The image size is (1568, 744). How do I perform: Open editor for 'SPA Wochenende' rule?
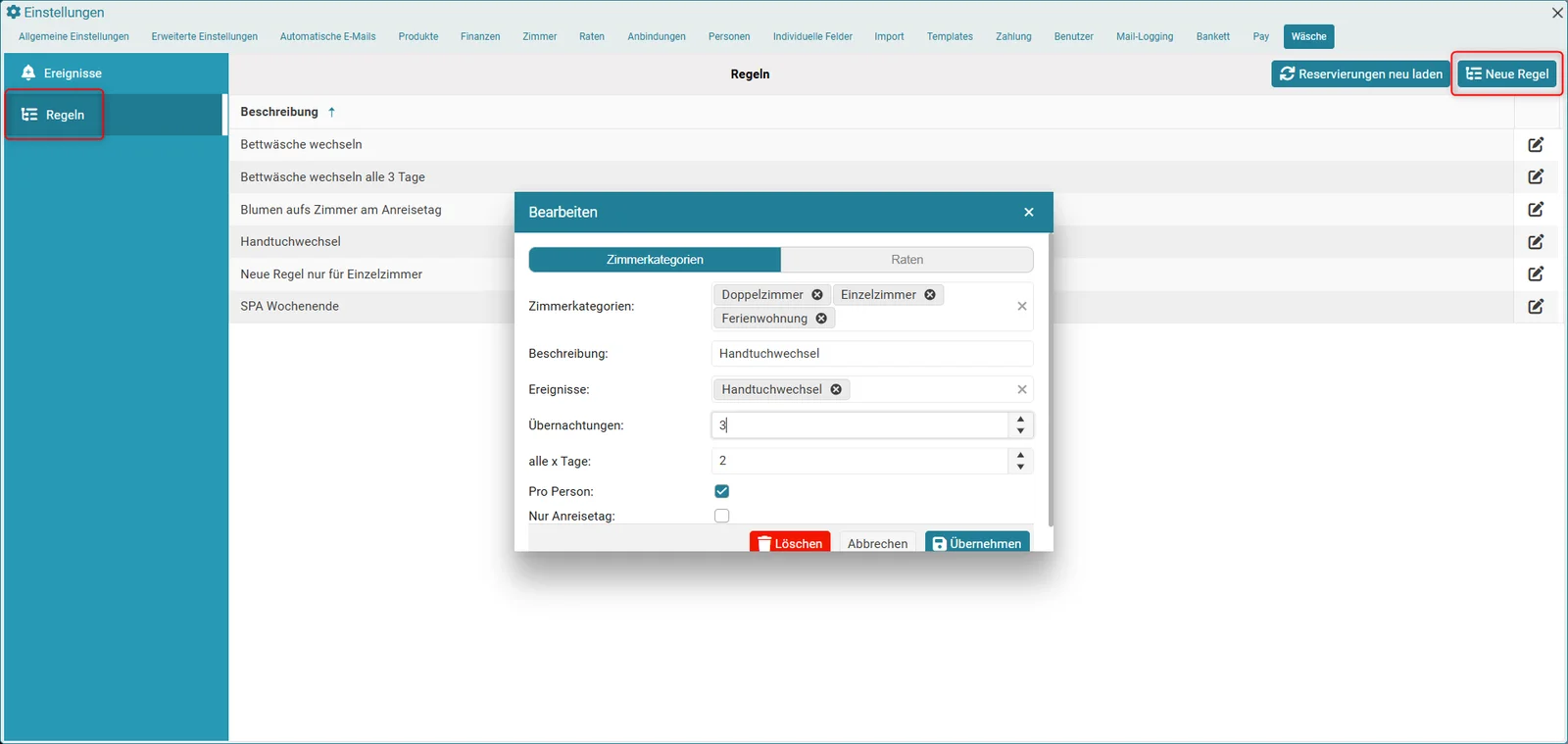click(1536, 307)
